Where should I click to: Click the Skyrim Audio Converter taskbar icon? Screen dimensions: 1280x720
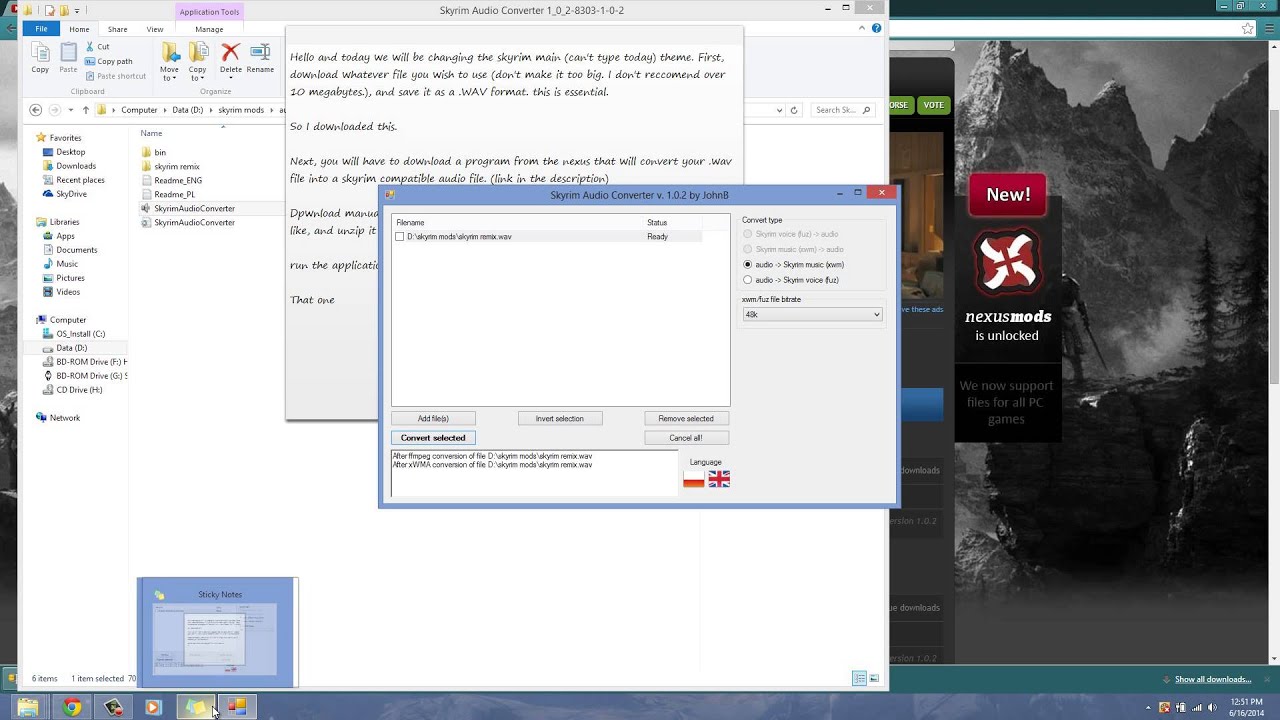pos(237,707)
